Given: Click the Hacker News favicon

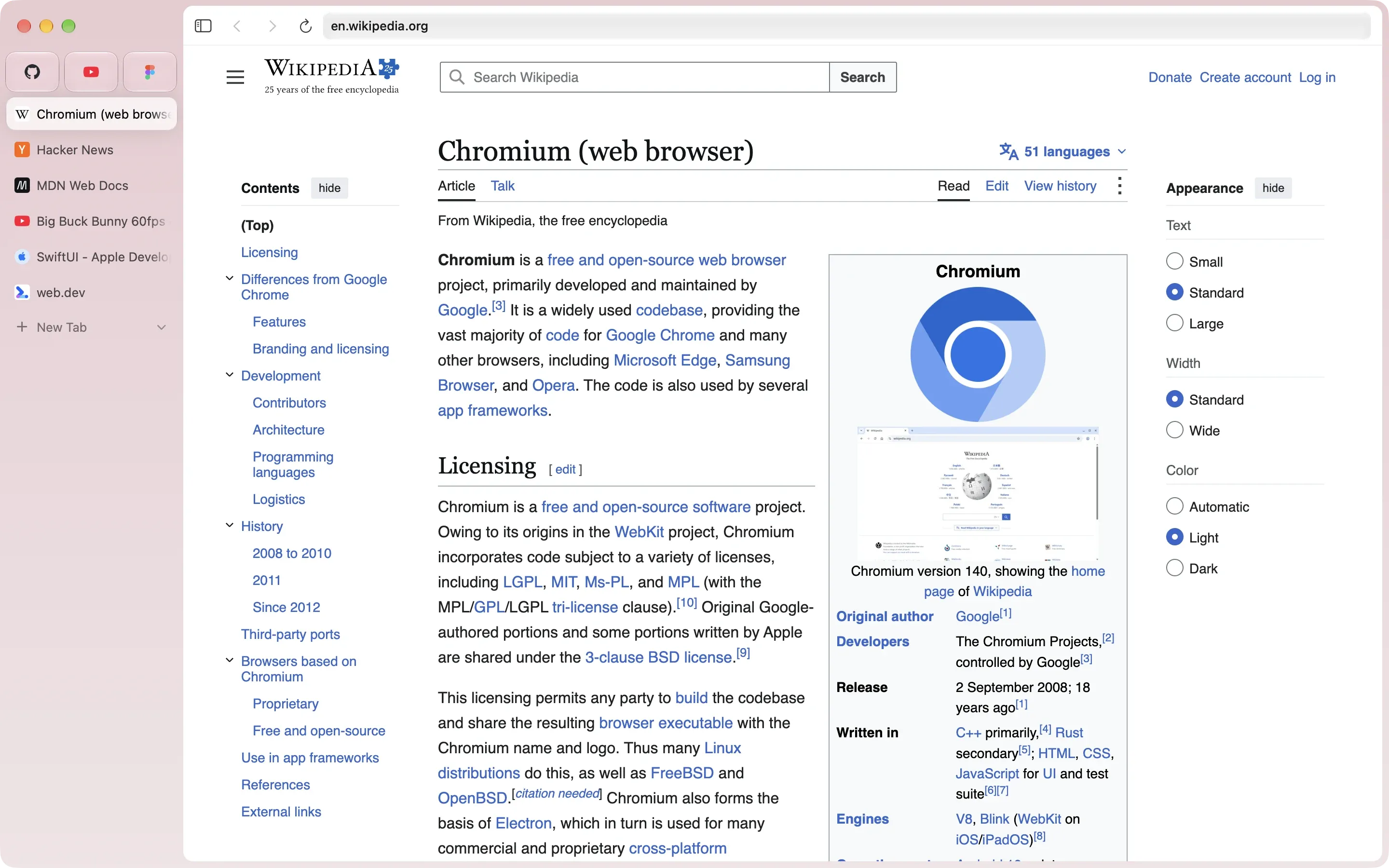Looking at the screenshot, I should 22,150.
